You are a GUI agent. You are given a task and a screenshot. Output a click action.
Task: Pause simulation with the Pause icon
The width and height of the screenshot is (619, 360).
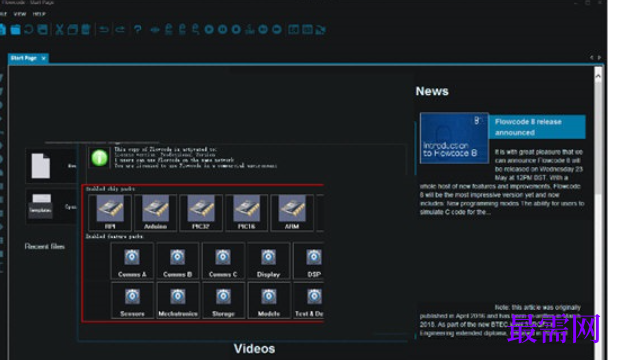[223, 30]
